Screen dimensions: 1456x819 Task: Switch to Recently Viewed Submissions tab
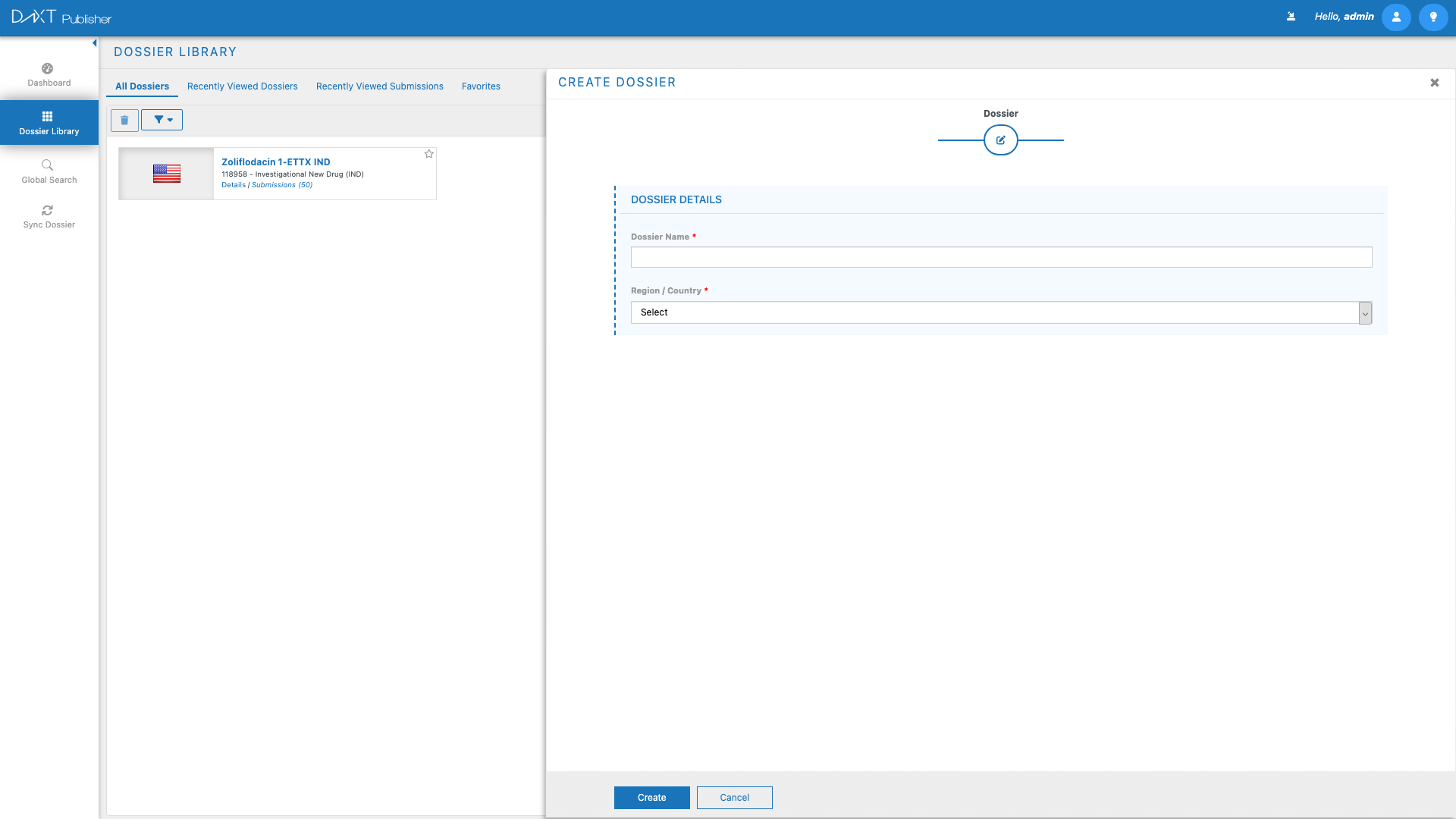[379, 86]
